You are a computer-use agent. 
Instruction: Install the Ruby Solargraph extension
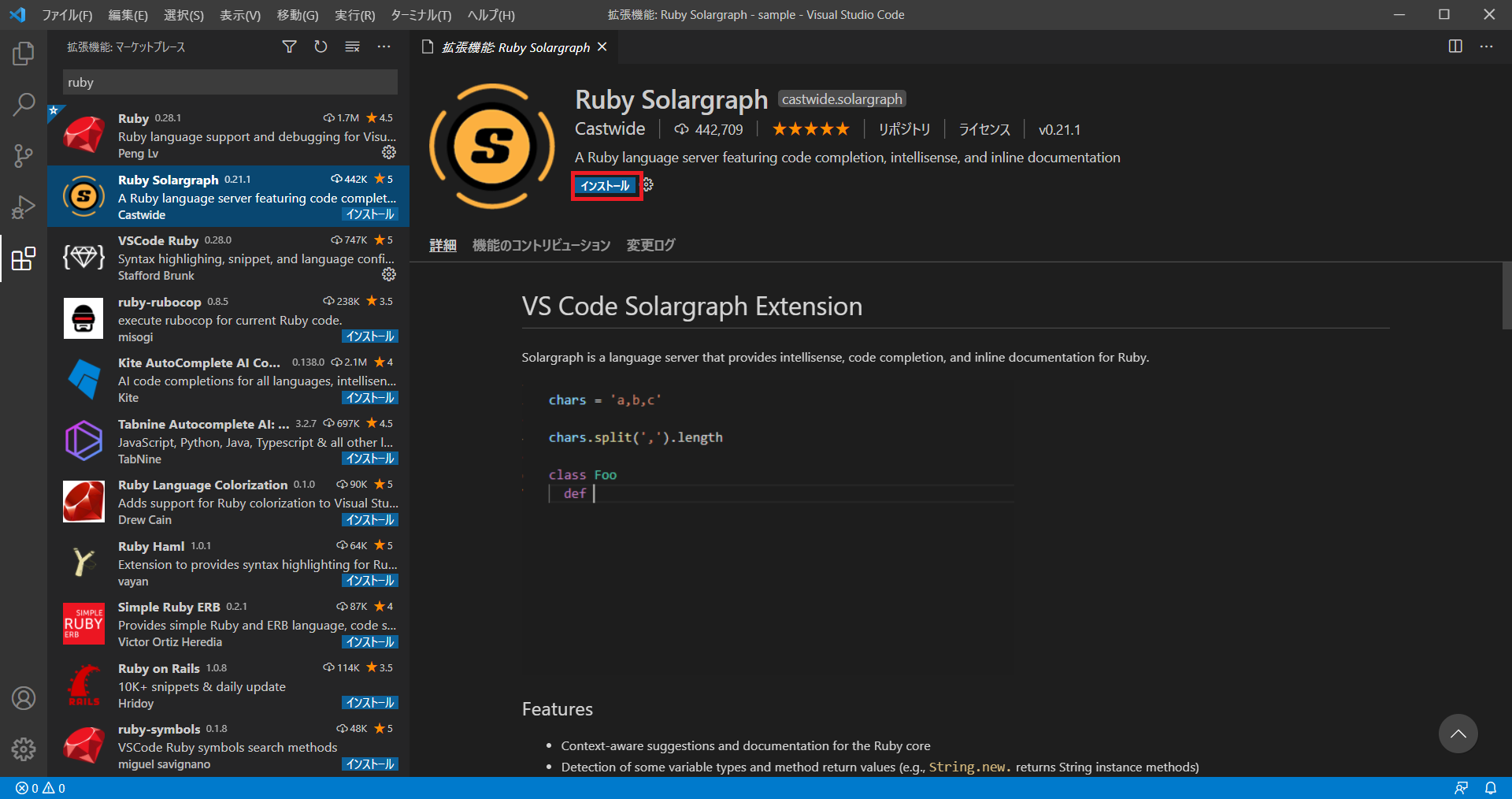(605, 186)
